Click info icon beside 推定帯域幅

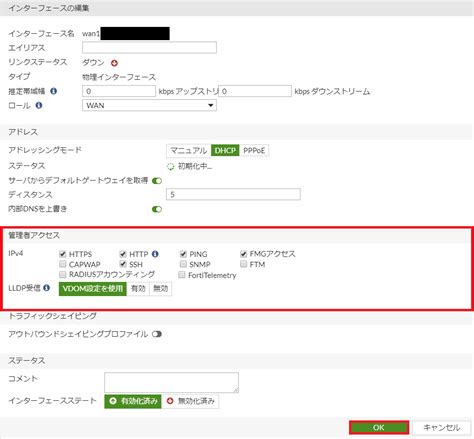pyautogui.click(x=54, y=91)
